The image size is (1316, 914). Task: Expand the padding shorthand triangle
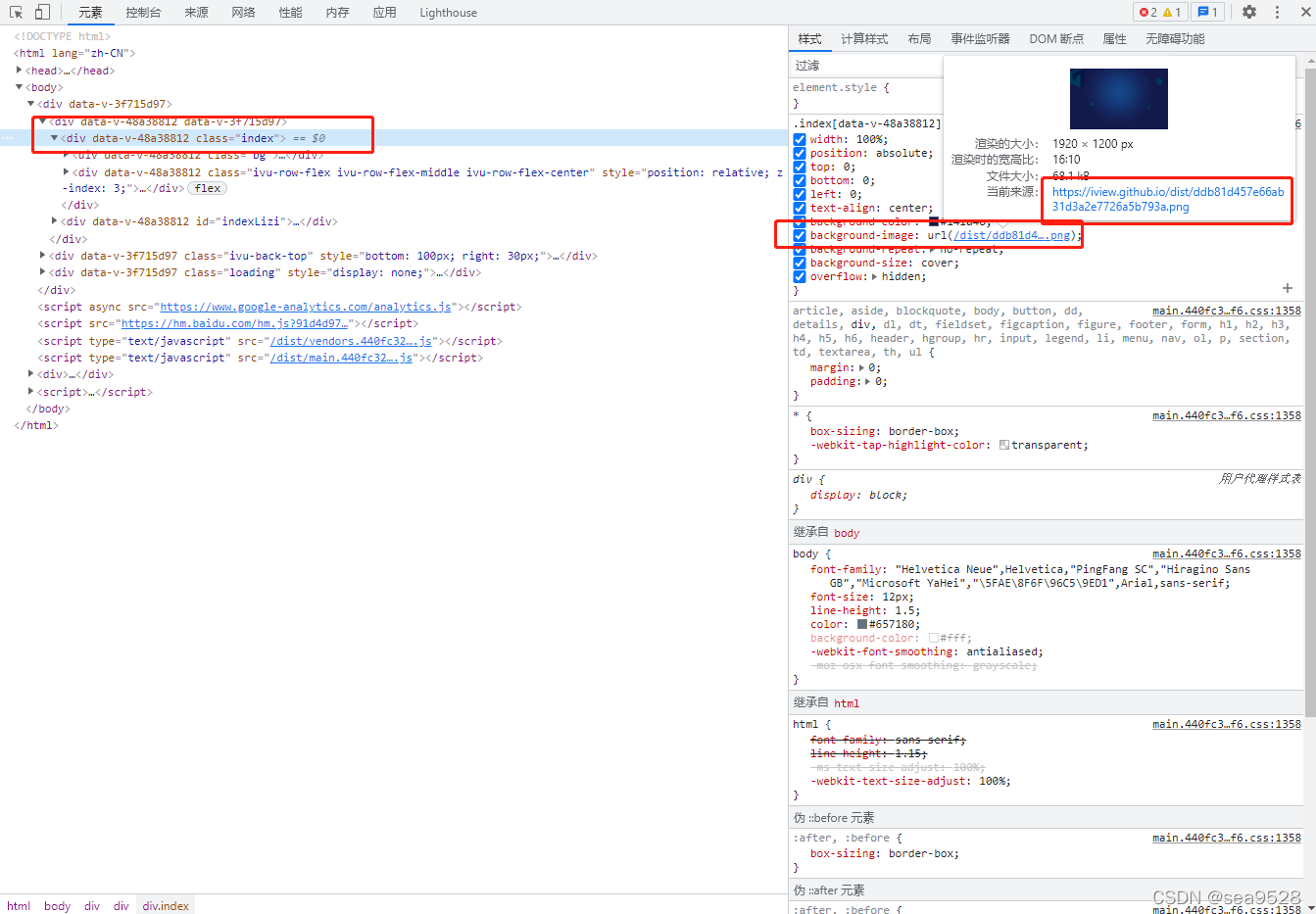[867, 381]
